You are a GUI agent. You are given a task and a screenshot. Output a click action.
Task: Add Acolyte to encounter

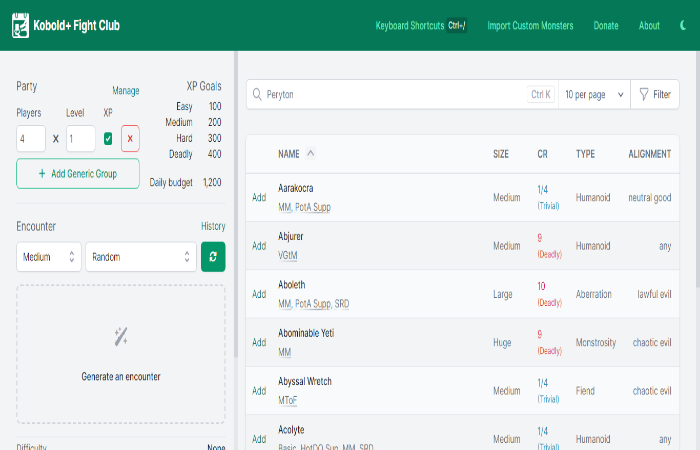pyautogui.click(x=259, y=439)
